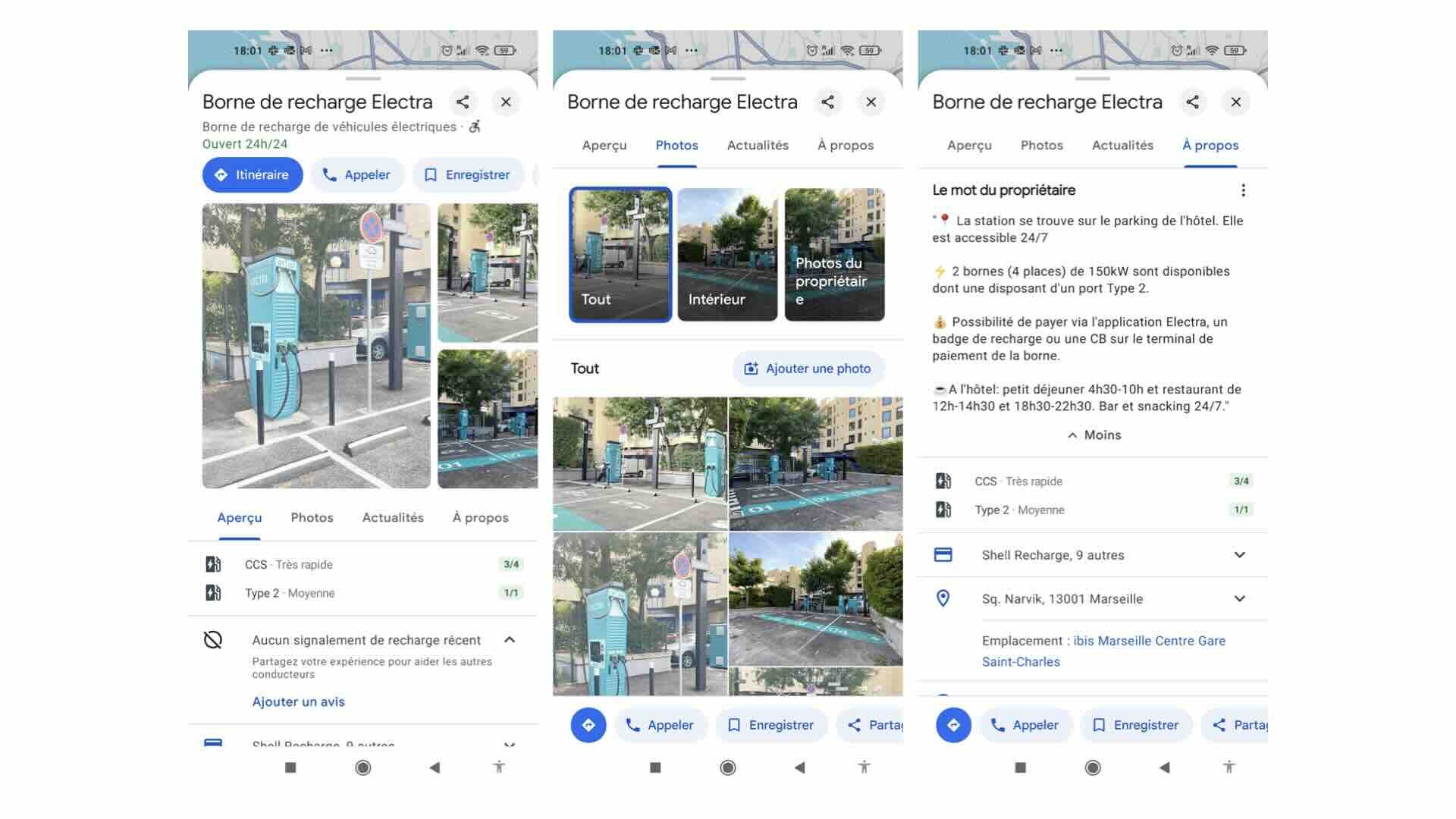Screen dimensions: 1456x819
Task: Tap payment card icon in right screen
Action: pos(943,555)
